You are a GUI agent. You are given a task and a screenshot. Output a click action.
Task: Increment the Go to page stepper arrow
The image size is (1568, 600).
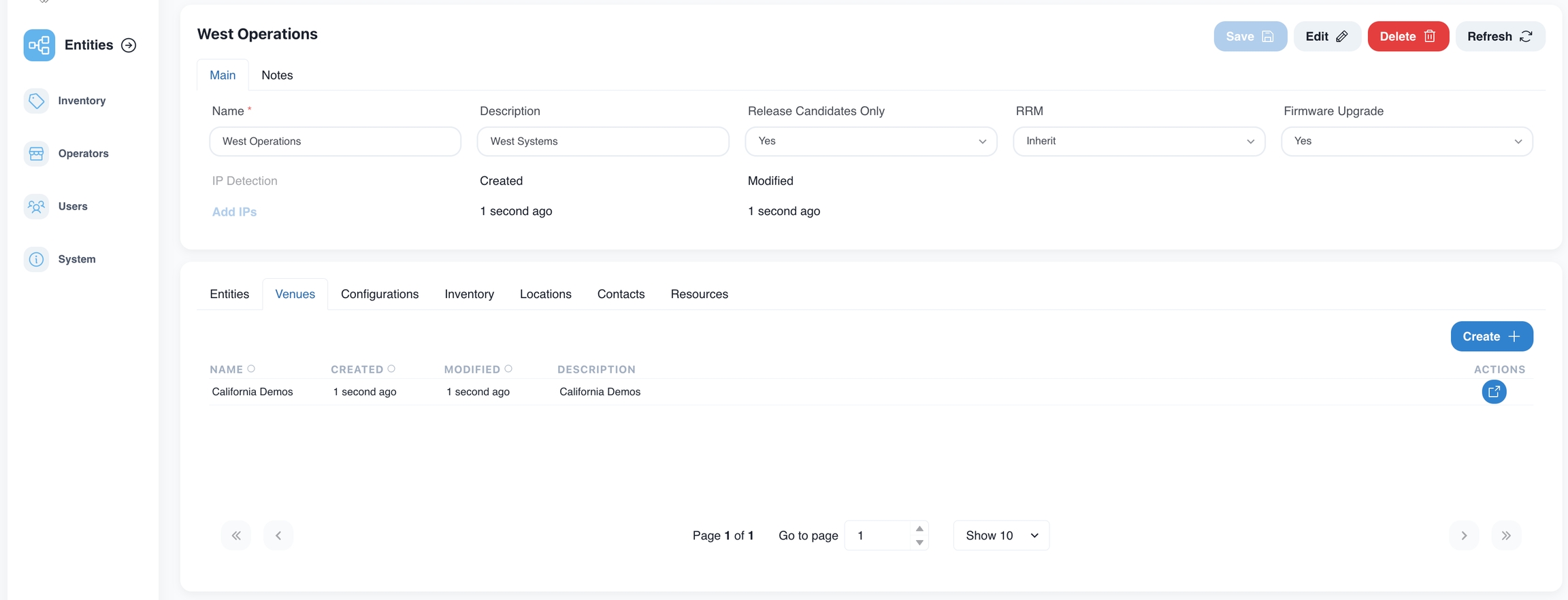click(x=919, y=529)
